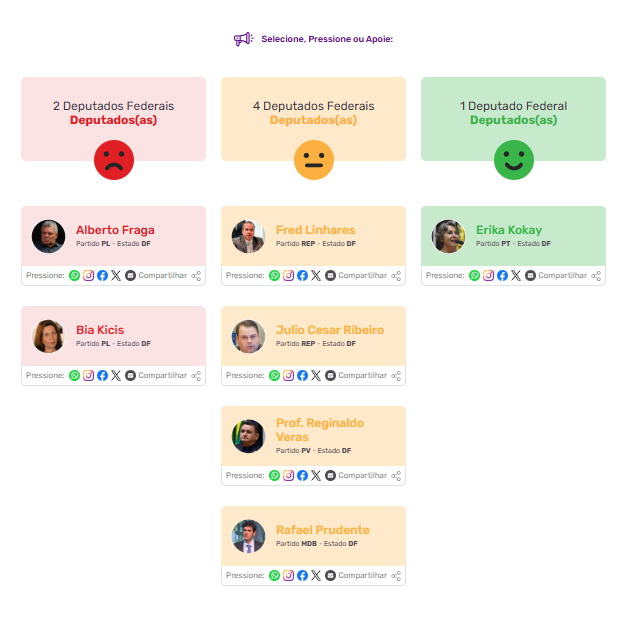Click X icon under Erika Kokay

(516, 276)
